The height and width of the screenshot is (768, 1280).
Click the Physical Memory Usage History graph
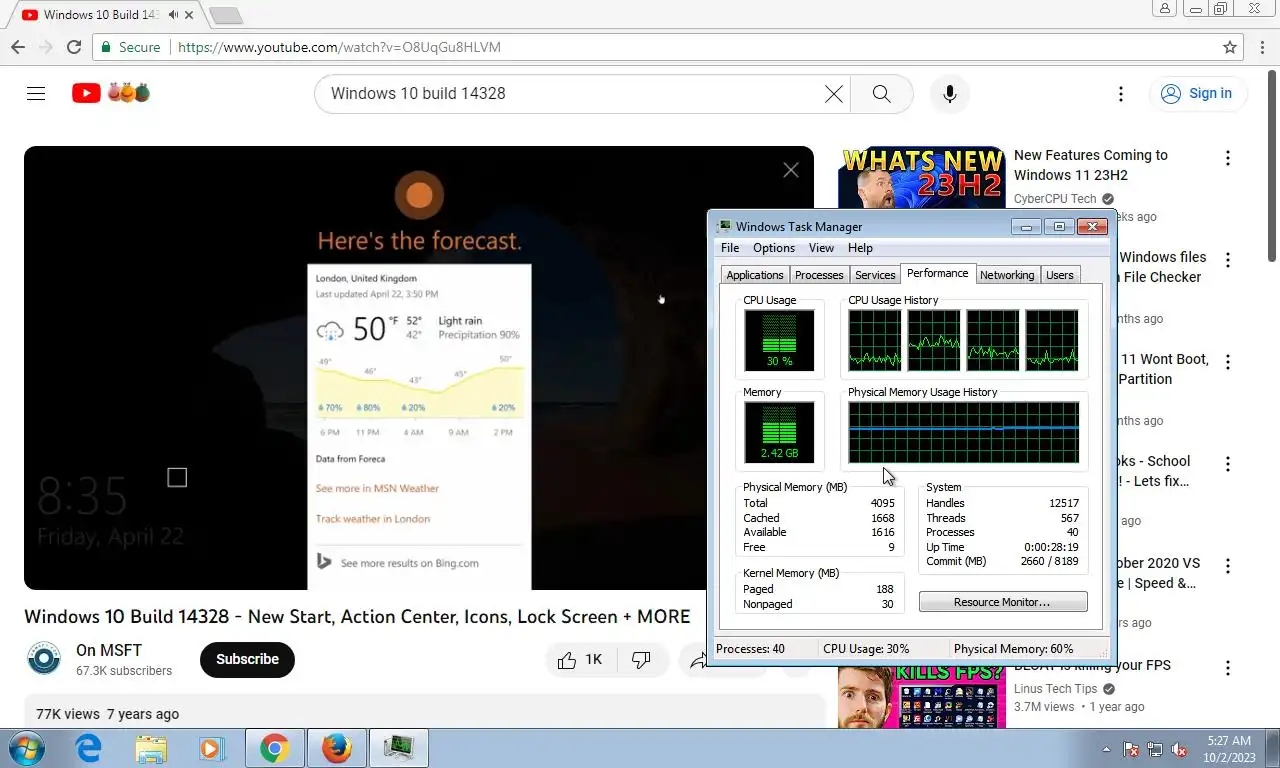pos(964,432)
